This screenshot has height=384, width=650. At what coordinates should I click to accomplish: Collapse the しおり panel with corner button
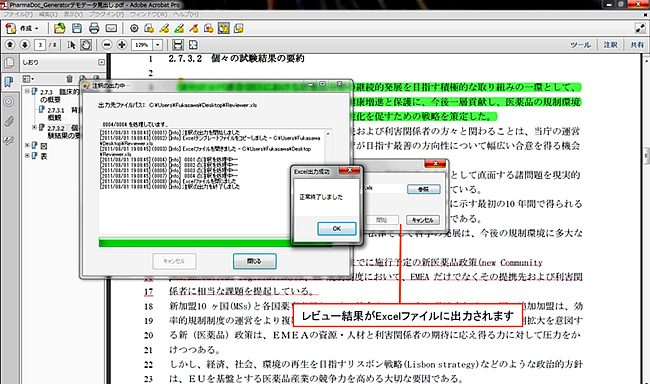pyautogui.click(x=102, y=62)
